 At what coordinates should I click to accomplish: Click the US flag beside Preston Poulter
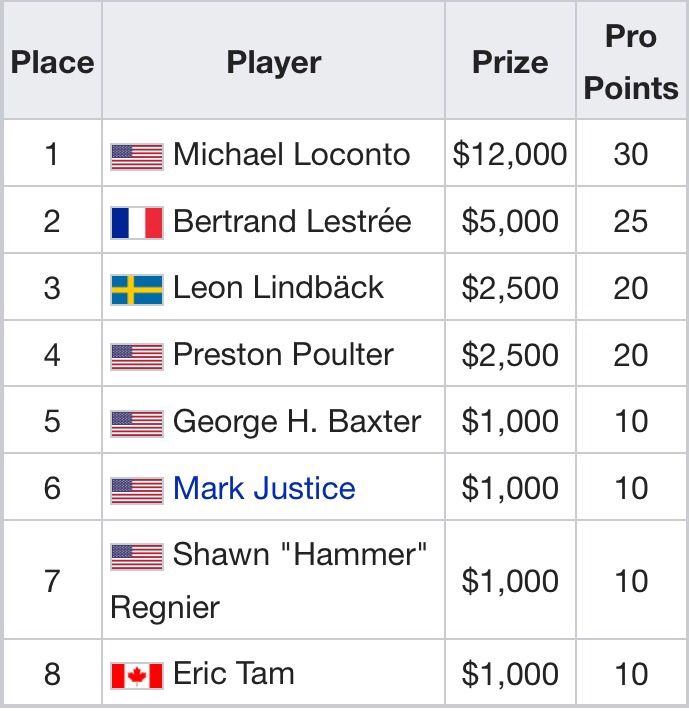pos(137,357)
